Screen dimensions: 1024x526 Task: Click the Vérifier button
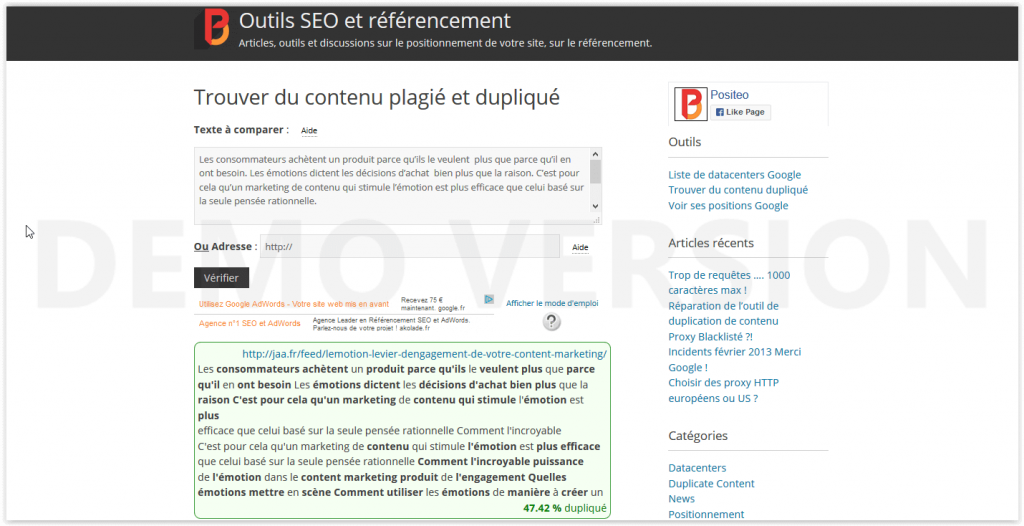(x=221, y=278)
